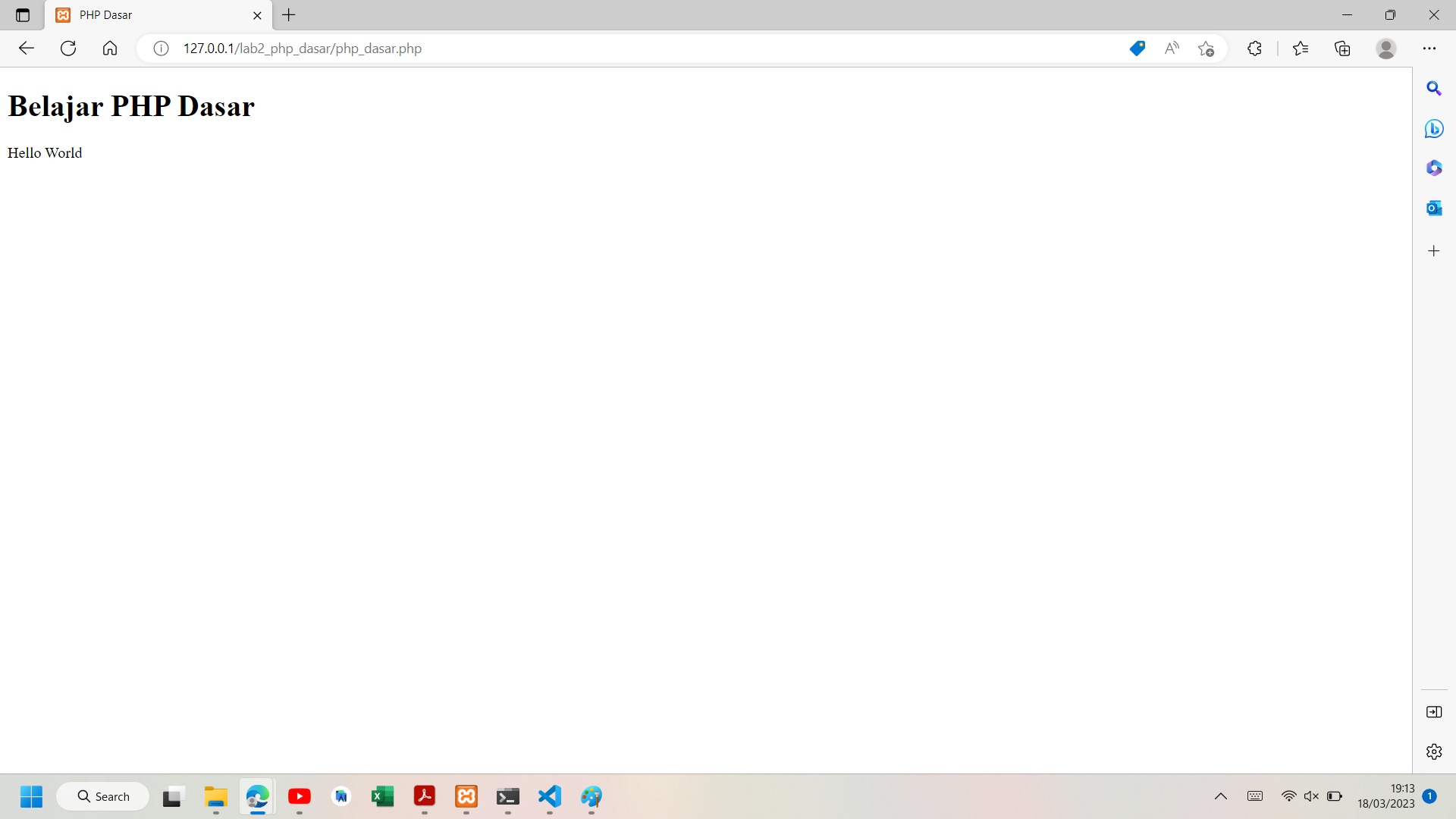Viewport: 1456px width, 819px height.
Task: Open Outlook from the sidebar
Action: [x=1433, y=208]
